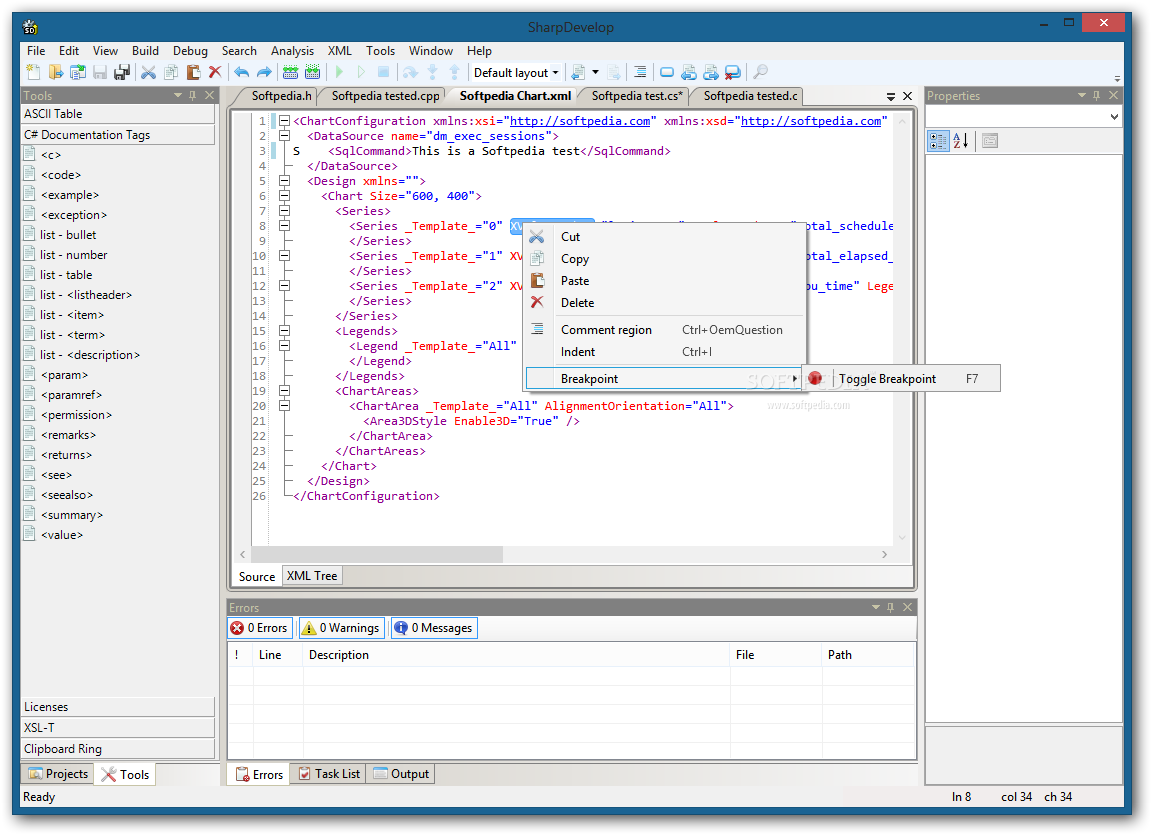Click the editor scroll right arrow
This screenshot has height=835, width=1152.
[x=885, y=554]
